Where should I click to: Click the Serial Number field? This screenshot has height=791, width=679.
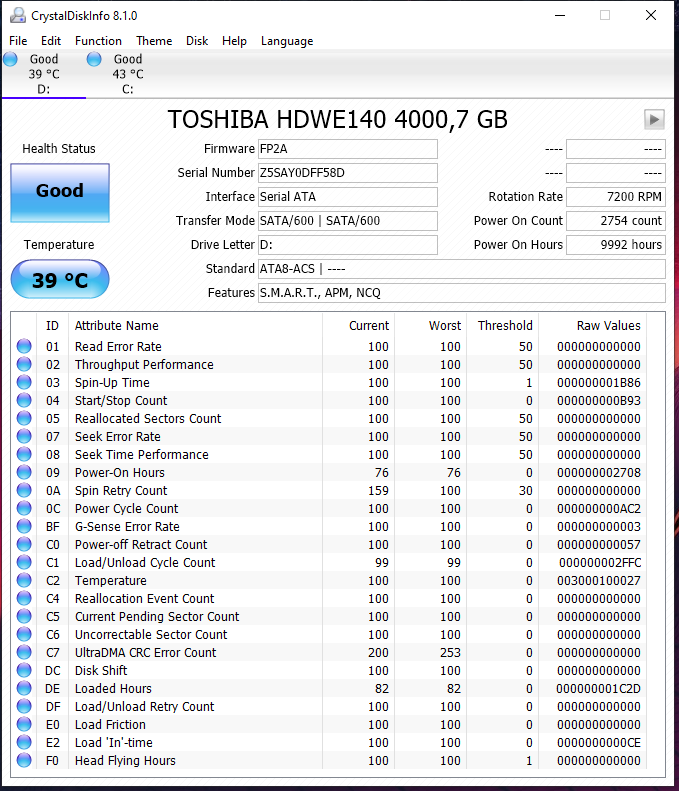[348, 173]
